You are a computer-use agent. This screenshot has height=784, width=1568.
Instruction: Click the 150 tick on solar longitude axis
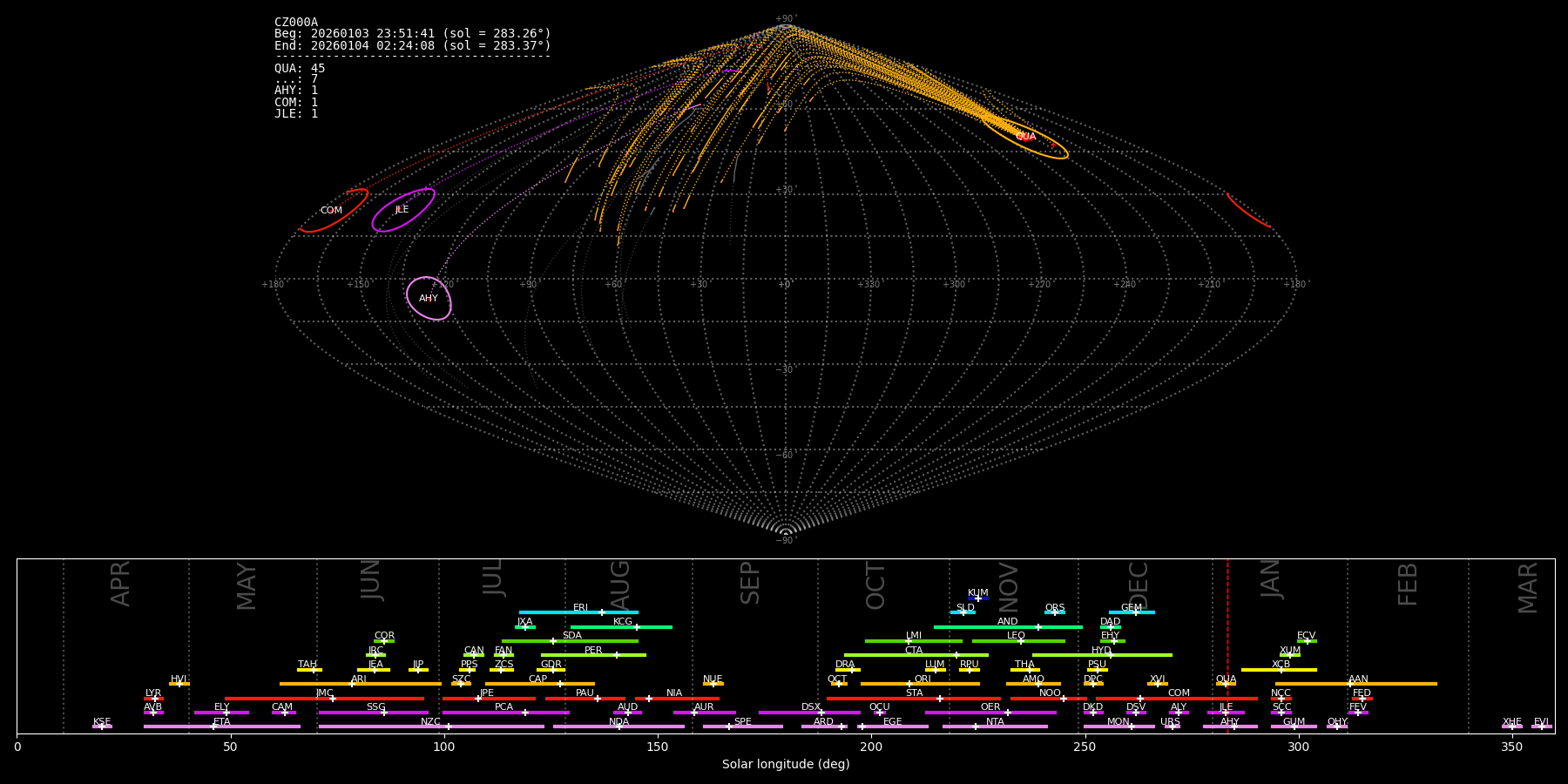tap(658, 747)
